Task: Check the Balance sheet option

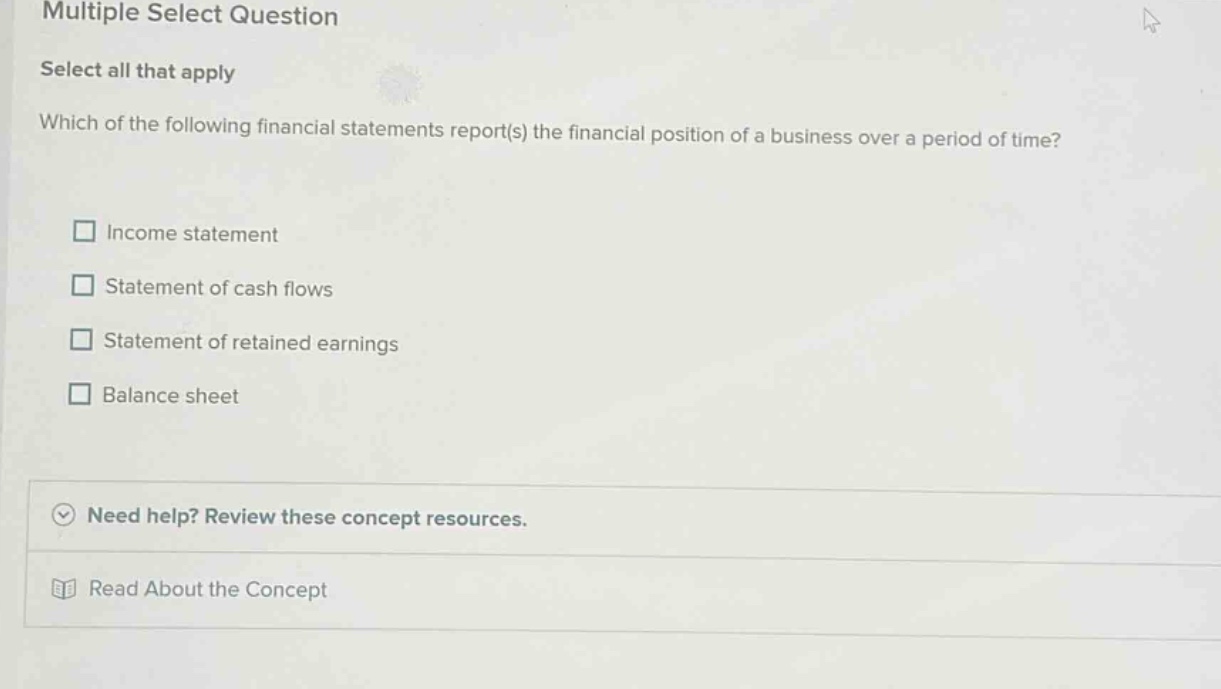Action: click(82, 394)
